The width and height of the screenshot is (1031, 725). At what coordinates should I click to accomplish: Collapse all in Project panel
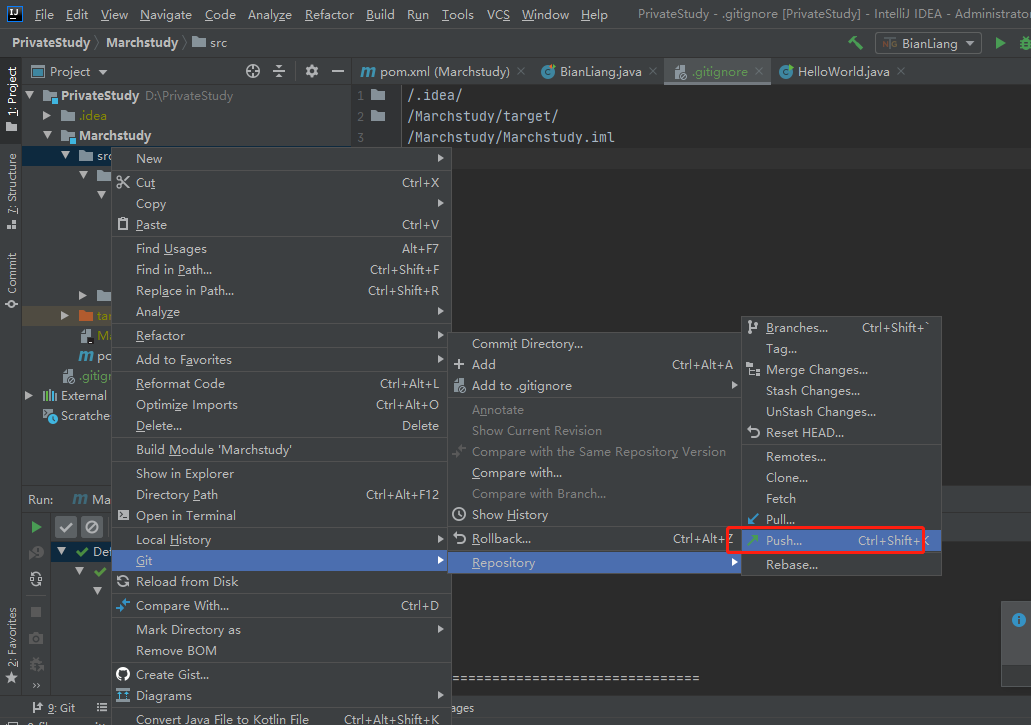279,71
